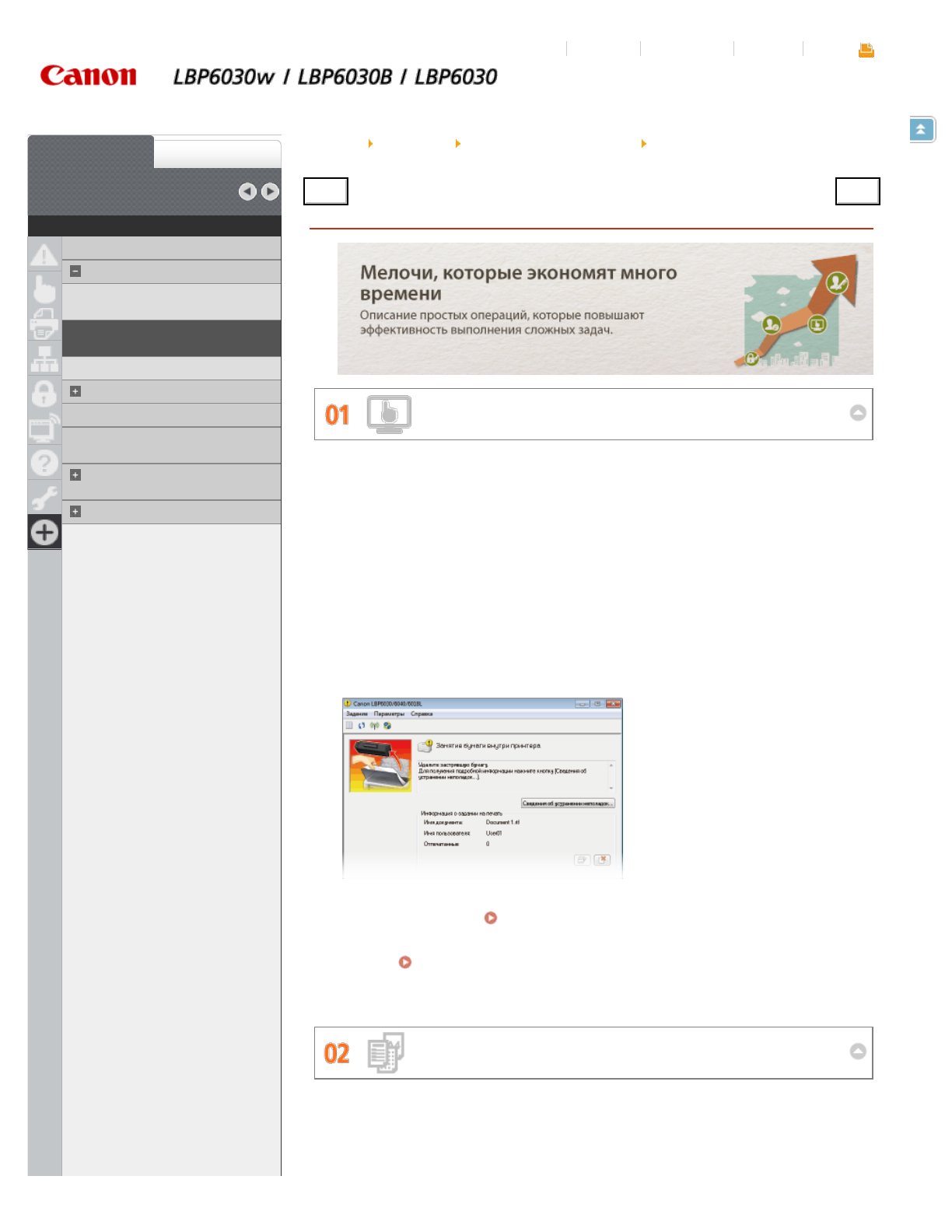Collapse the expanded tree item with minus box

75,271
